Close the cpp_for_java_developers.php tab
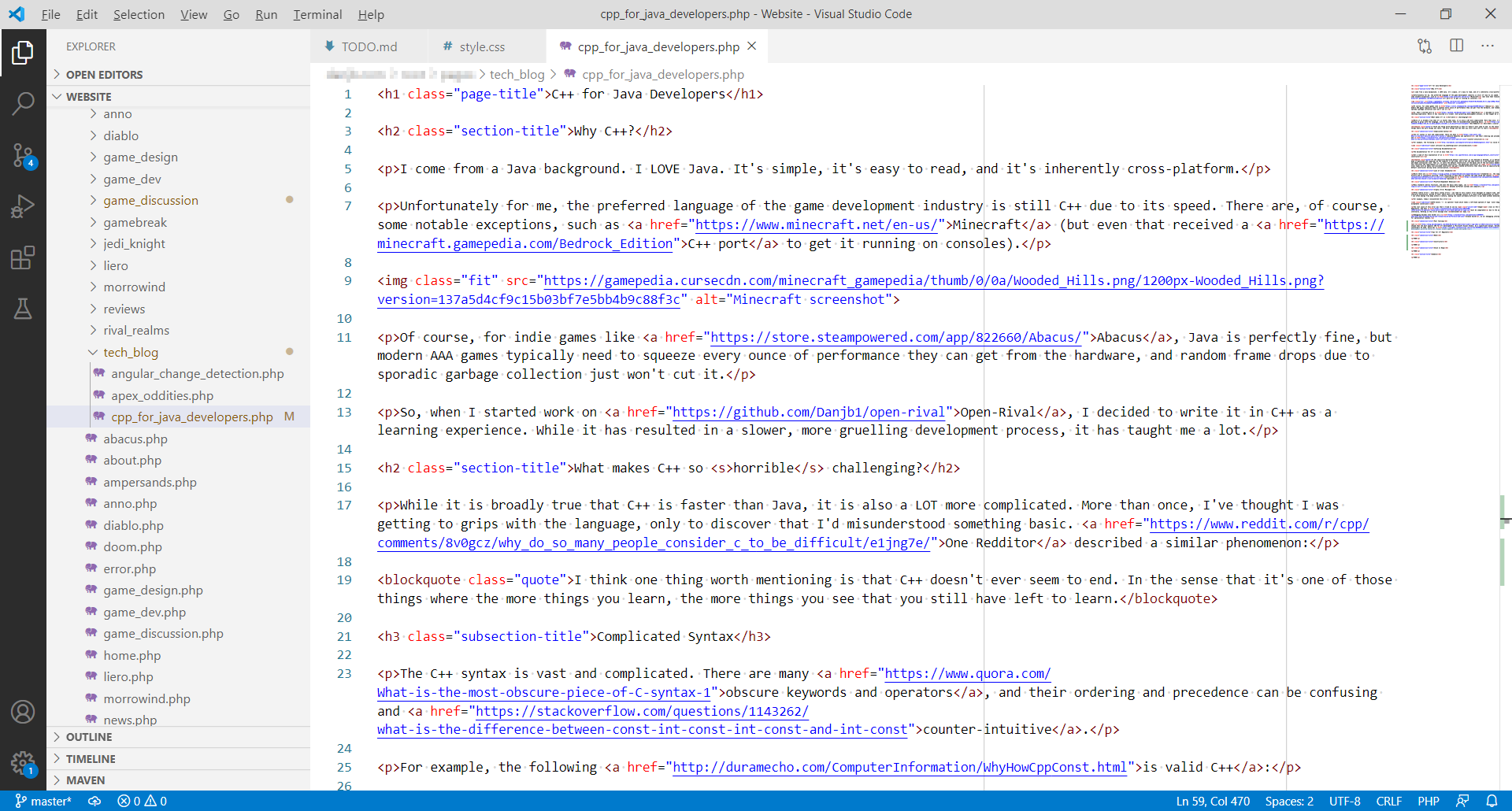This screenshot has width=1512, height=811. point(752,46)
